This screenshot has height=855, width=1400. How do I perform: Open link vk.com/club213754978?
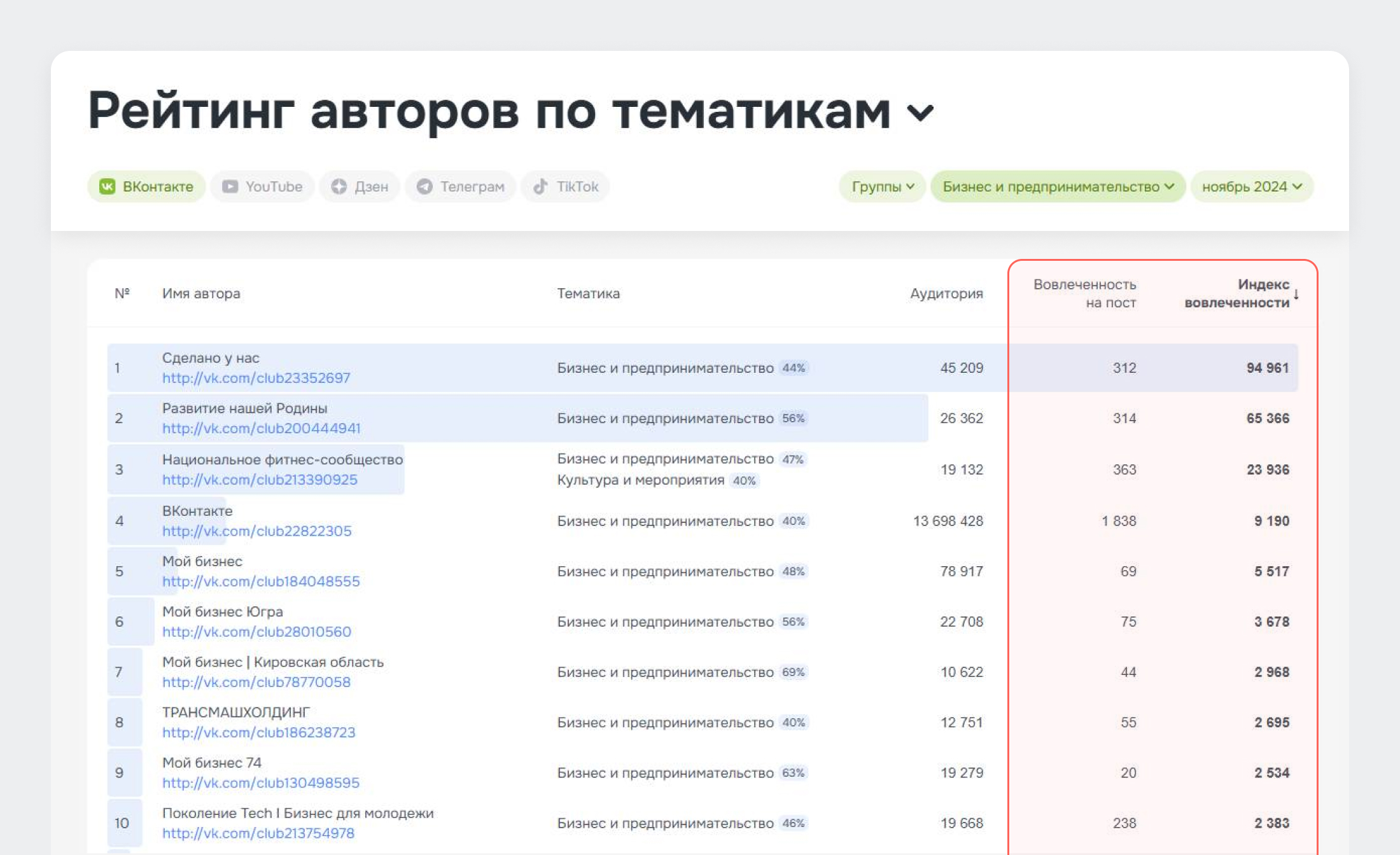click(x=258, y=833)
